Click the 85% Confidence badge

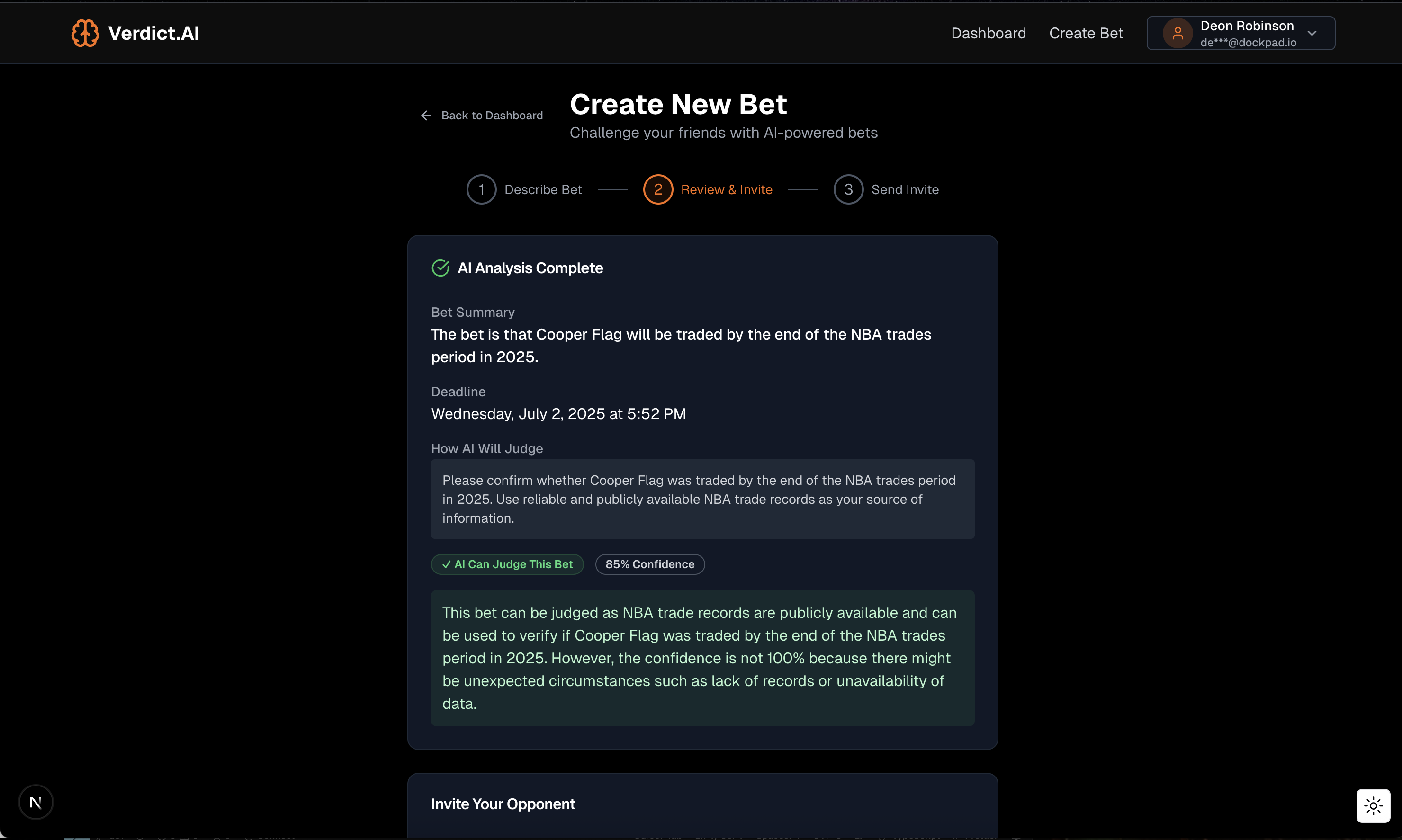pos(649,564)
